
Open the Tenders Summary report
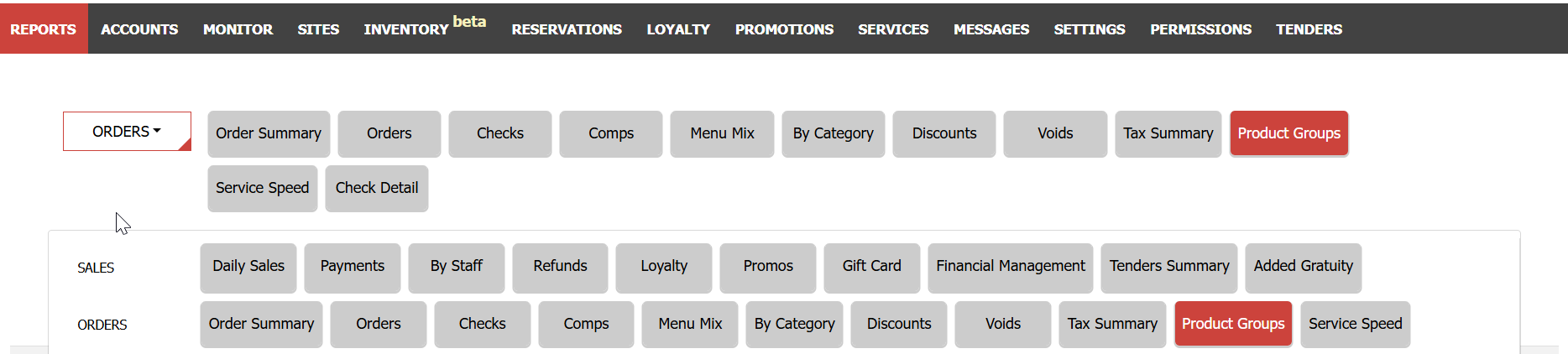(x=1169, y=267)
